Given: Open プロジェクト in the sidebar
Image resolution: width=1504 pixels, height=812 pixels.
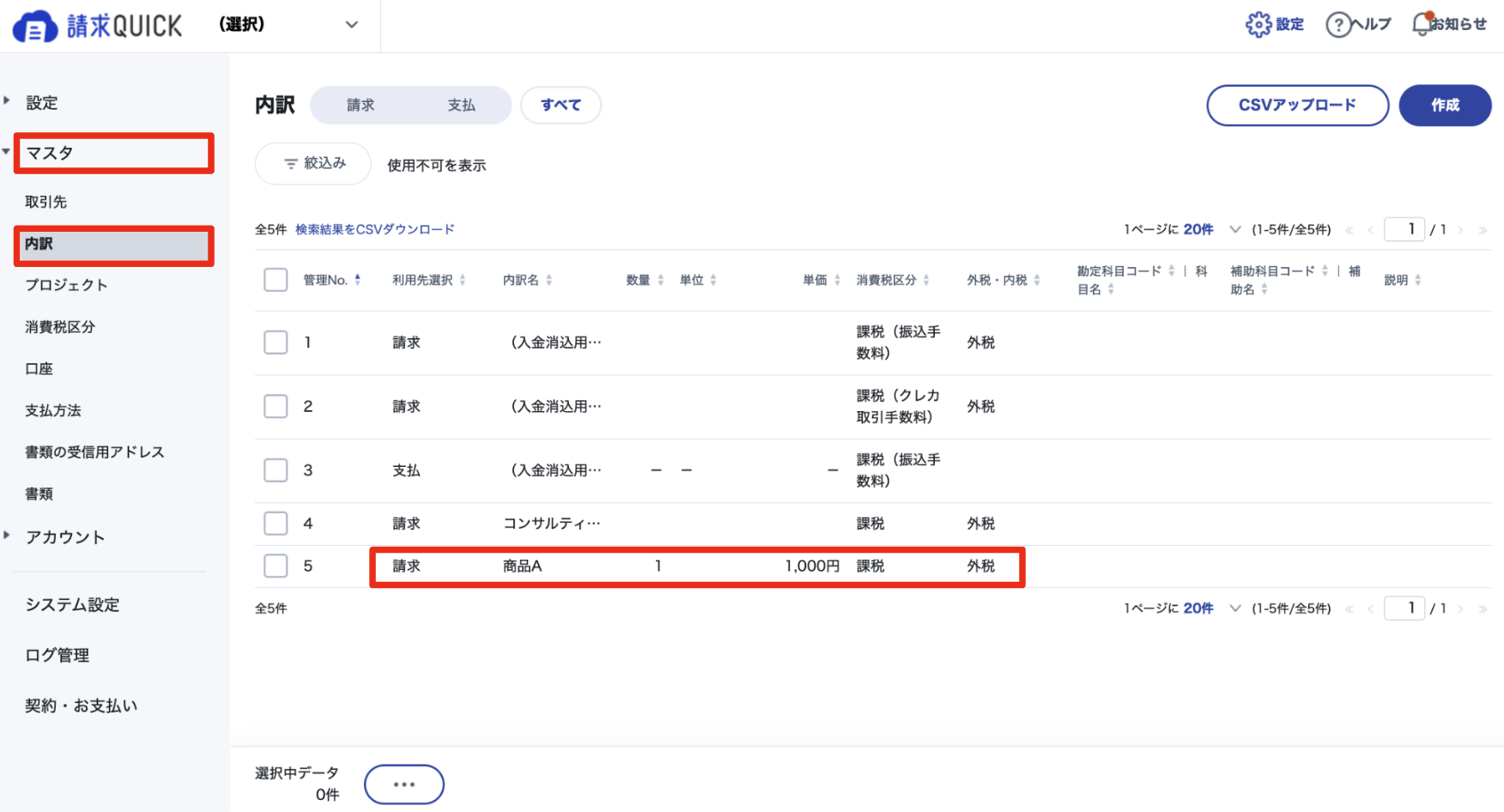Looking at the screenshot, I should pos(66,285).
